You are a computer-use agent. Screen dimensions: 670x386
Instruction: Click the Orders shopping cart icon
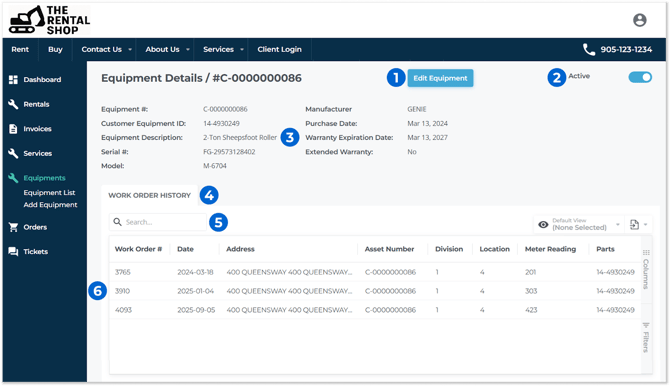(13, 227)
